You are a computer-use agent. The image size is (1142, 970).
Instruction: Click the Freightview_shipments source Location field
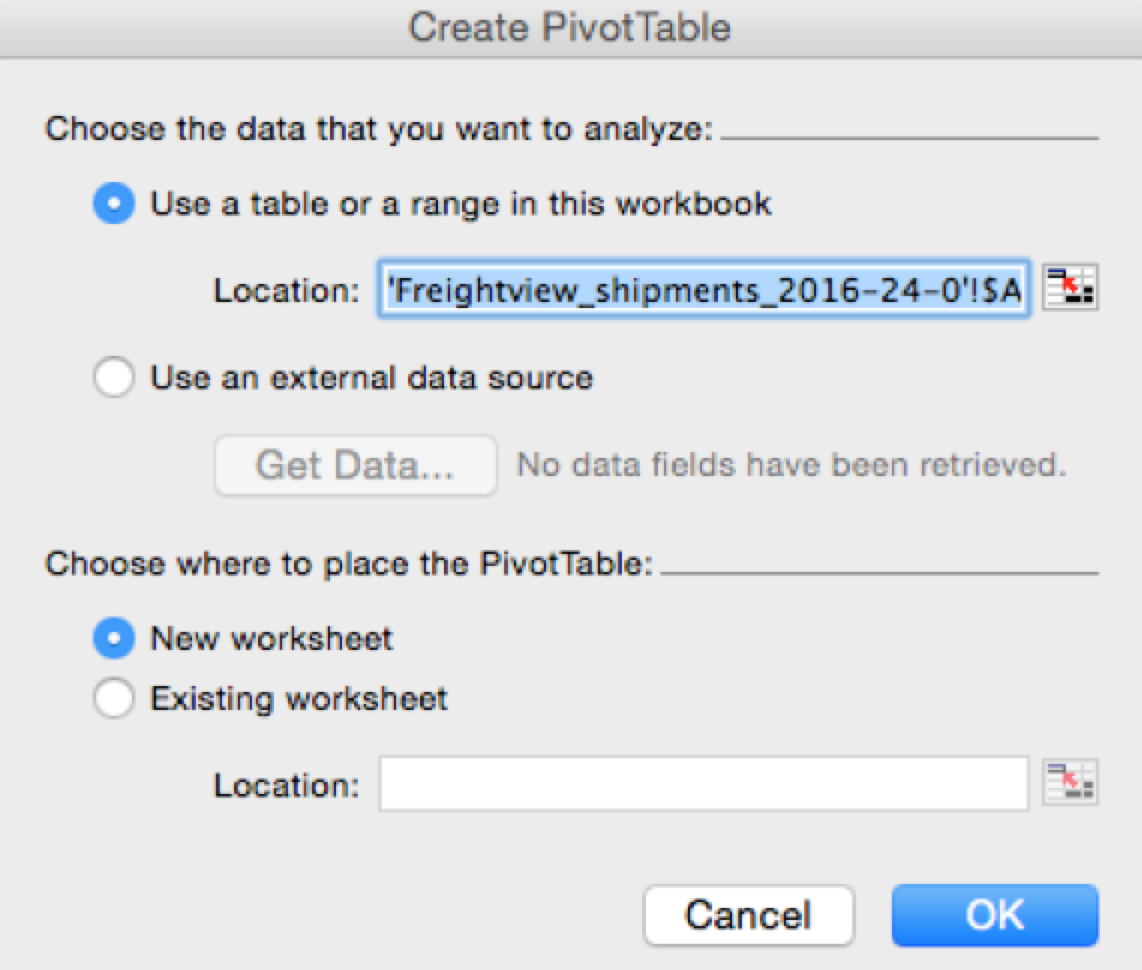704,289
